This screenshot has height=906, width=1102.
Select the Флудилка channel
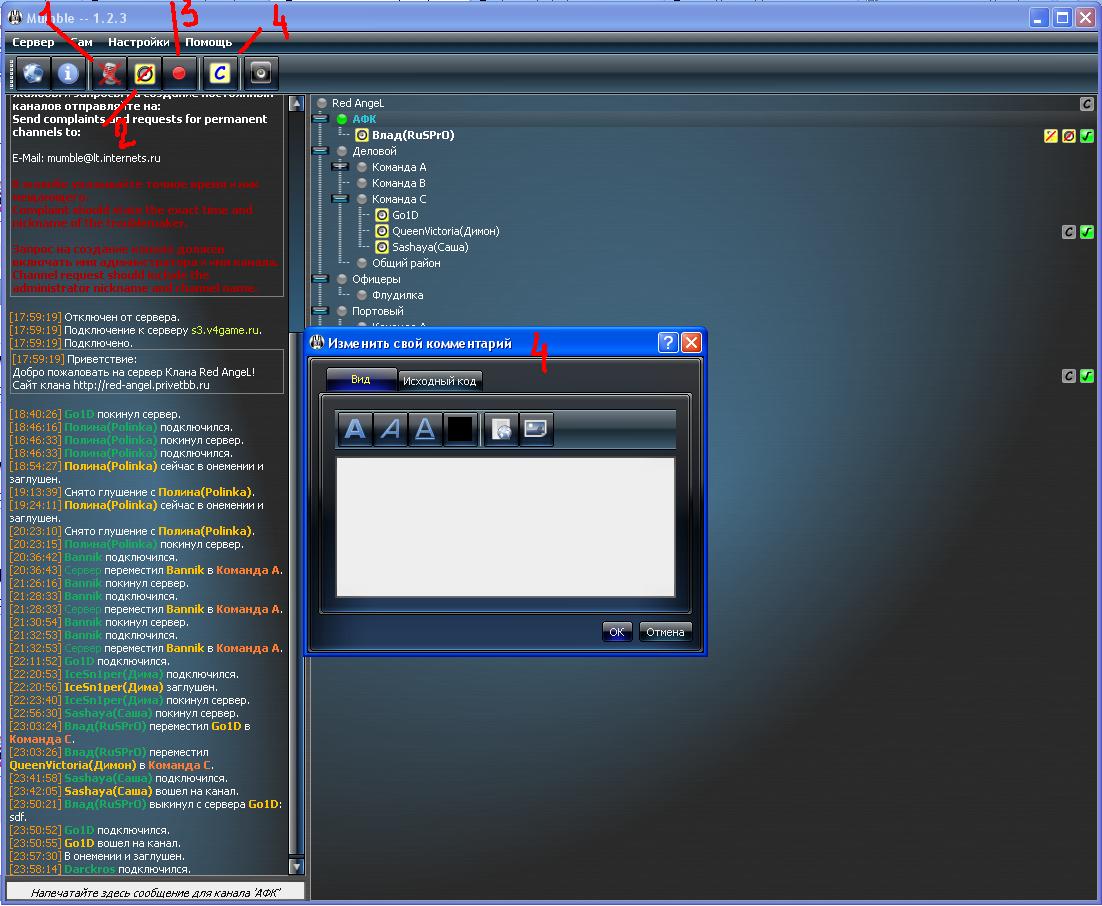pos(397,295)
